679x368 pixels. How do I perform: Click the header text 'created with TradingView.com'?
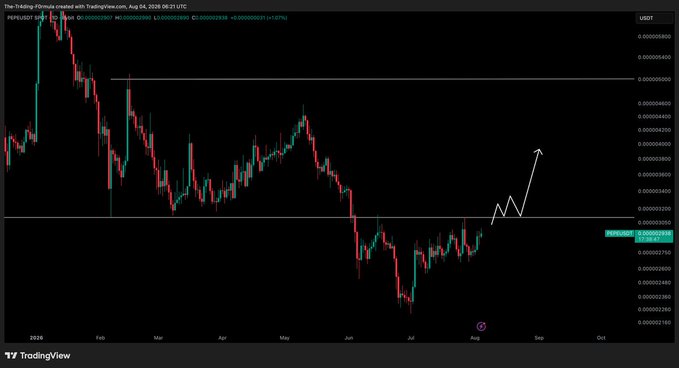point(92,6)
